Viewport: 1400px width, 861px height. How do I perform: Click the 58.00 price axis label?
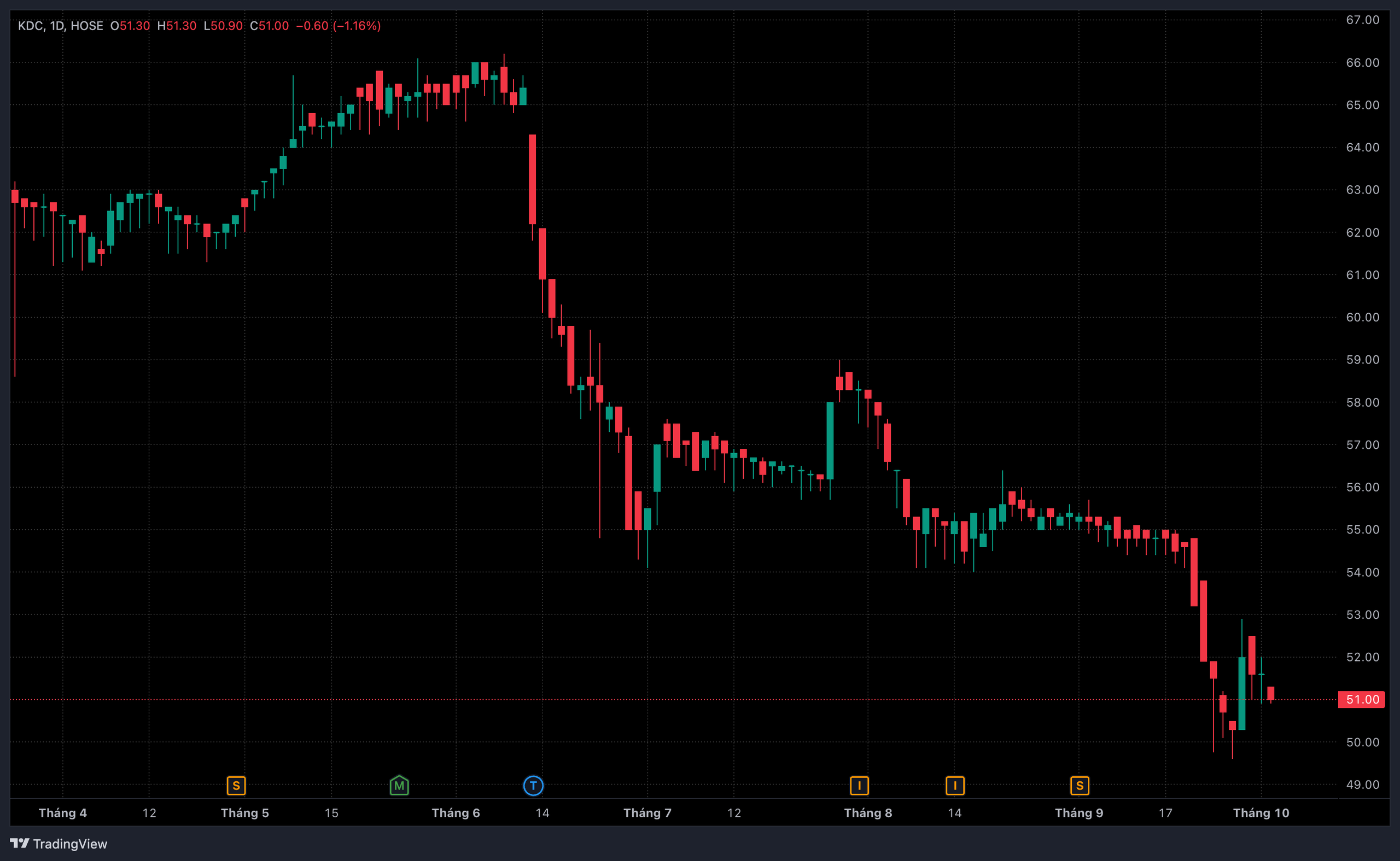tap(1362, 402)
